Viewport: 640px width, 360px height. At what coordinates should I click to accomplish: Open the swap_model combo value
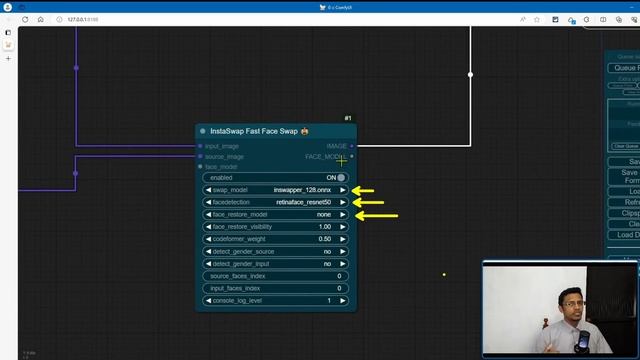tap(302, 190)
